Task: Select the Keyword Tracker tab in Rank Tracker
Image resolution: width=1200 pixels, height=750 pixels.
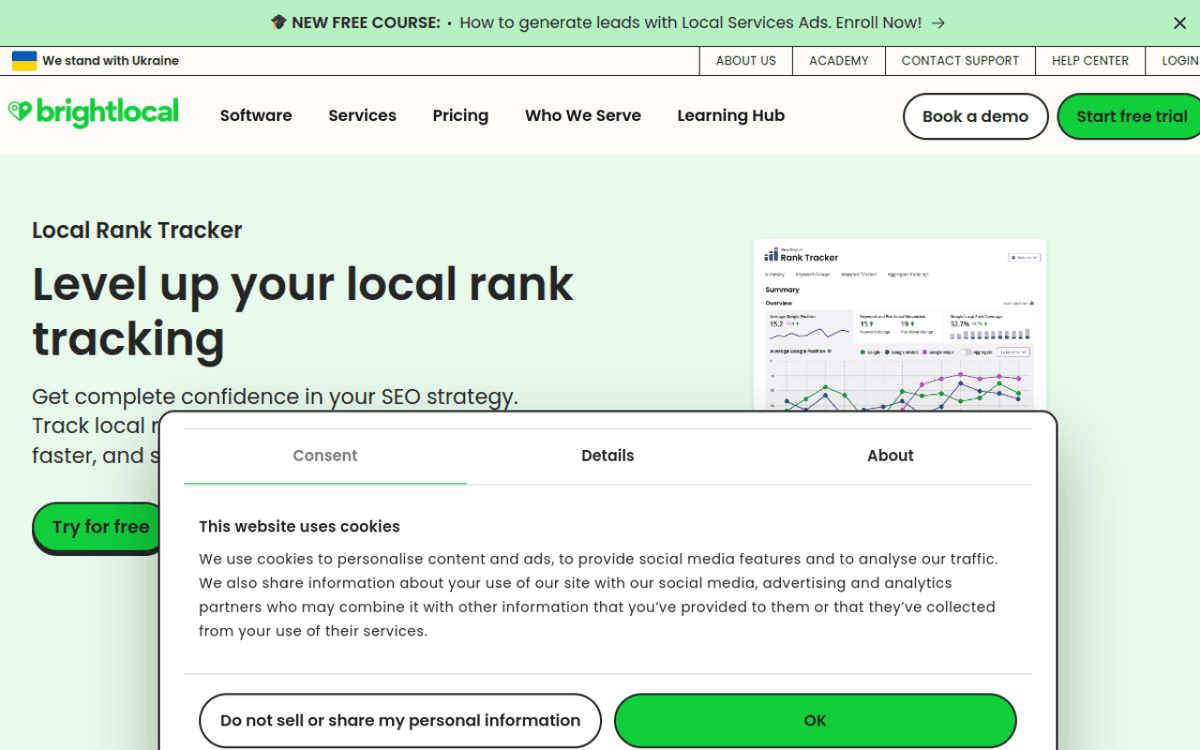Action: (860, 275)
